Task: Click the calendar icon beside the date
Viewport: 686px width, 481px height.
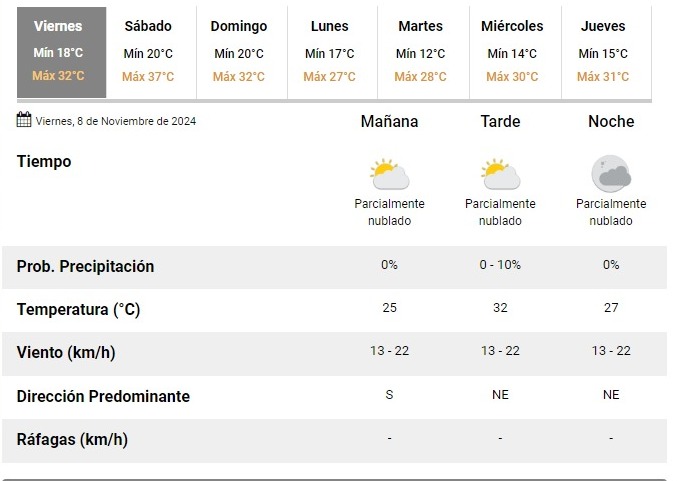Action: 25,121
